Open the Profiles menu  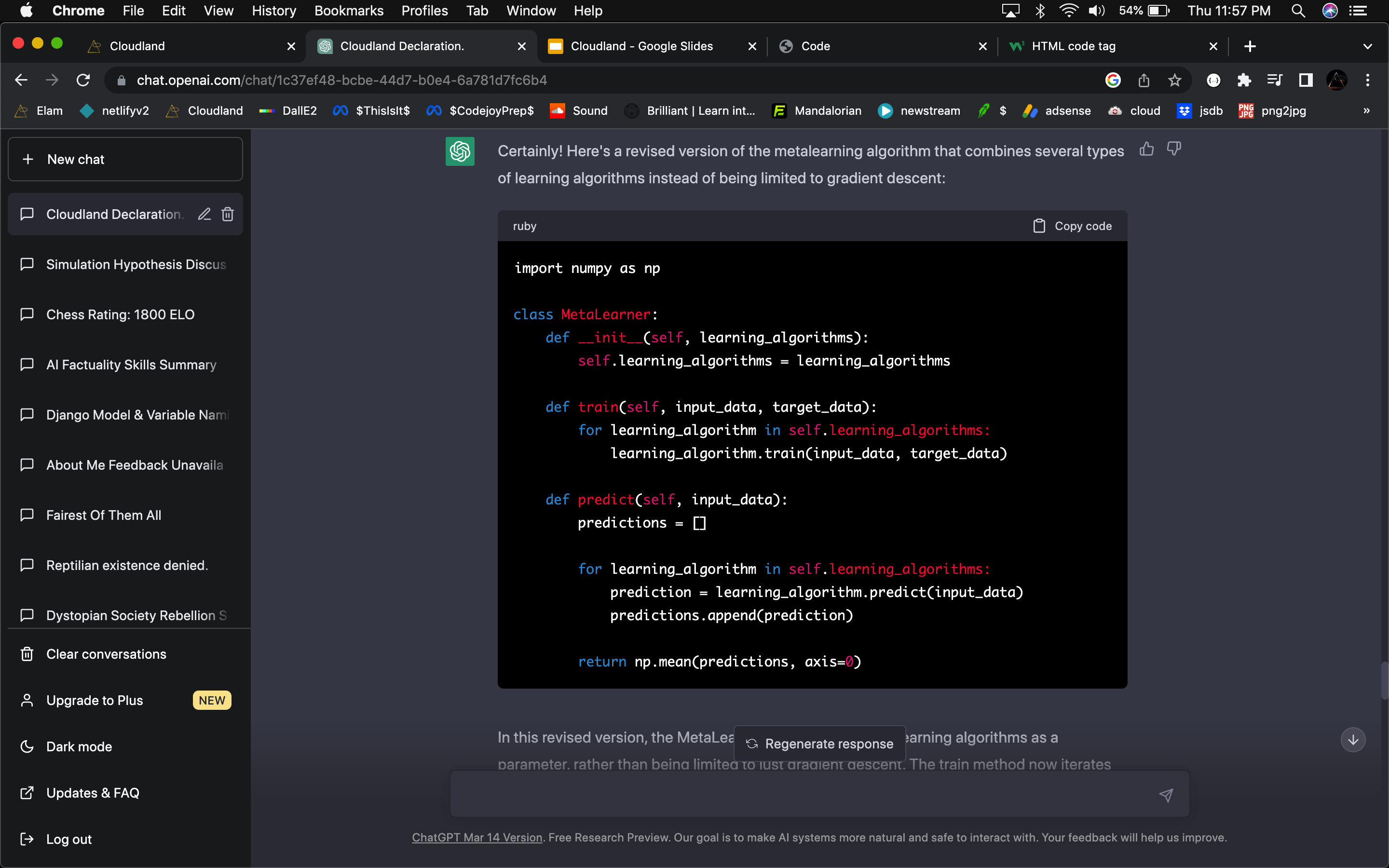(x=424, y=11)
